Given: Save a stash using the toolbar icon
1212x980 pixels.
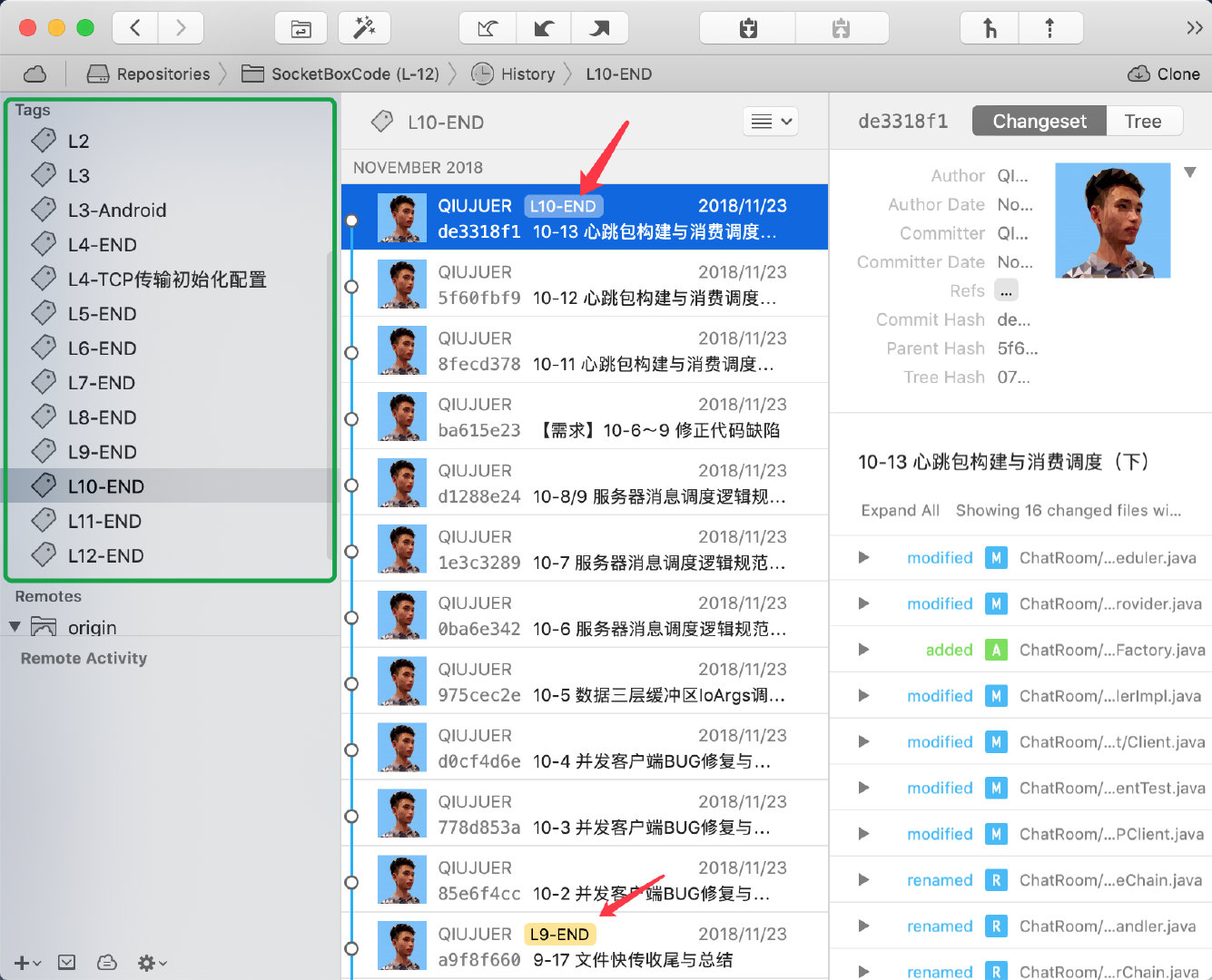Looking at the screenshot, I should (748, 28).
